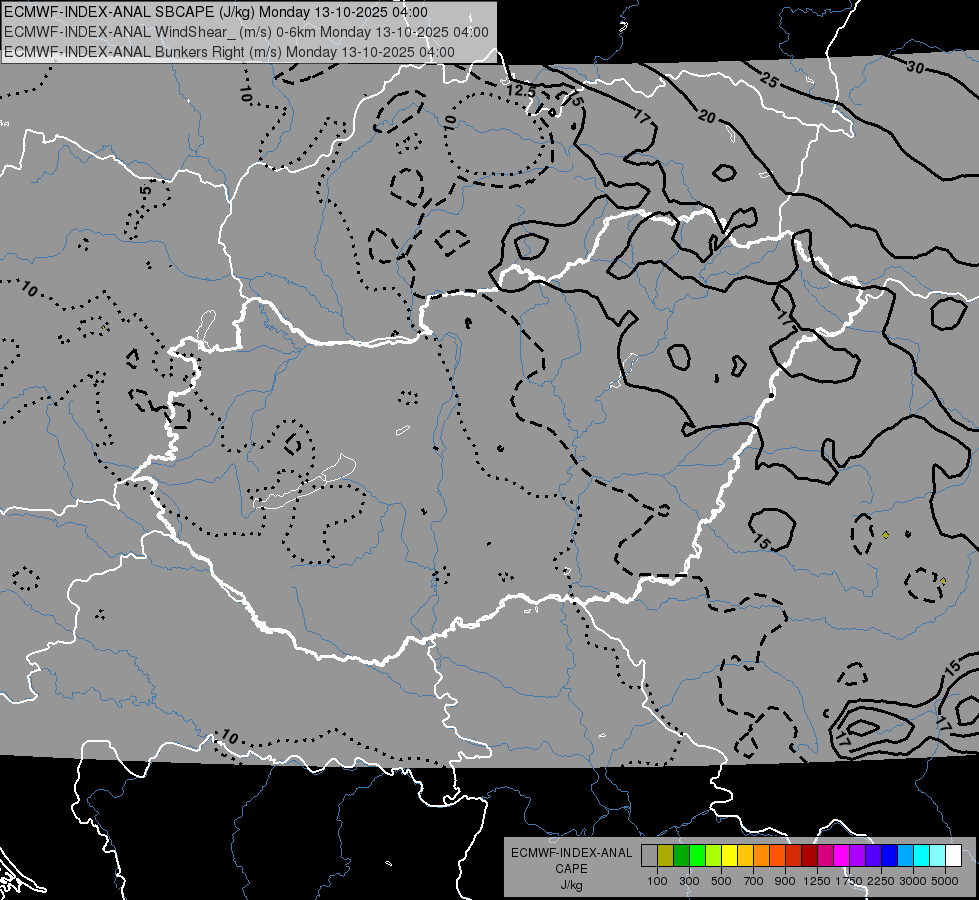The height and width of the screenshot is (900, 979).
Task: Click legend value 900
Action: click(x=785, y=881)
